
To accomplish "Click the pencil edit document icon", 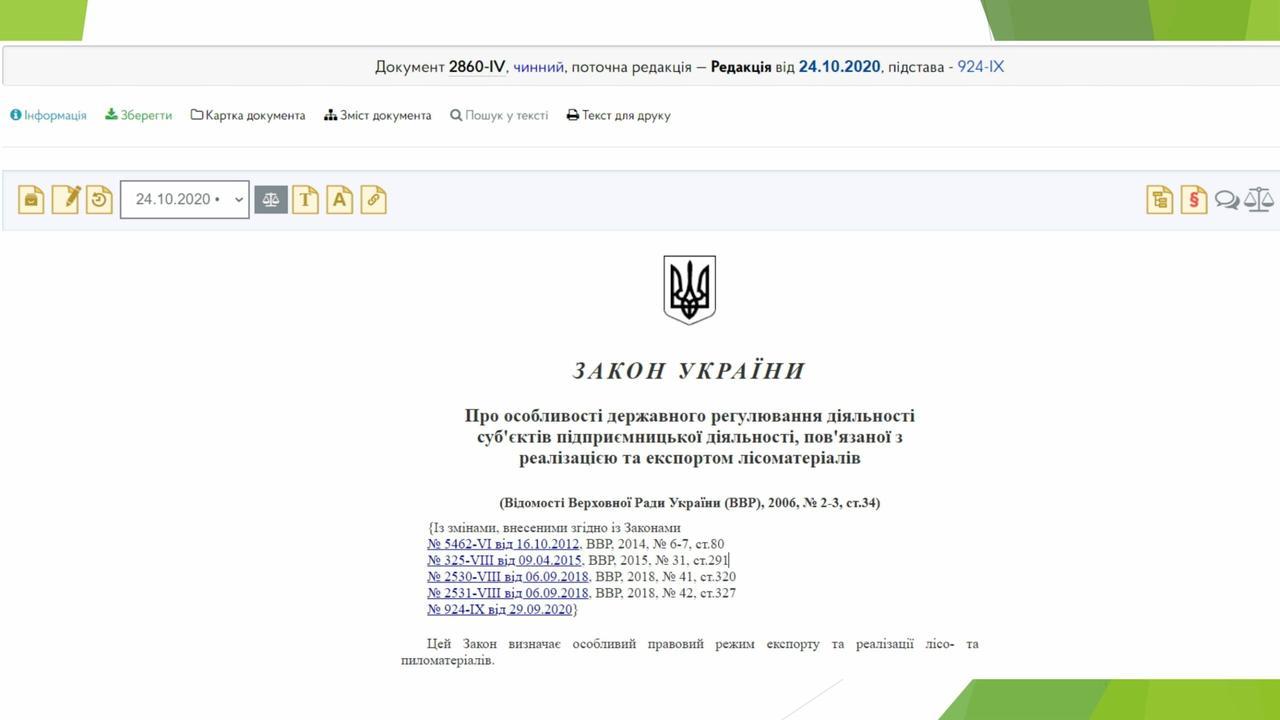I will coord(65,200).
